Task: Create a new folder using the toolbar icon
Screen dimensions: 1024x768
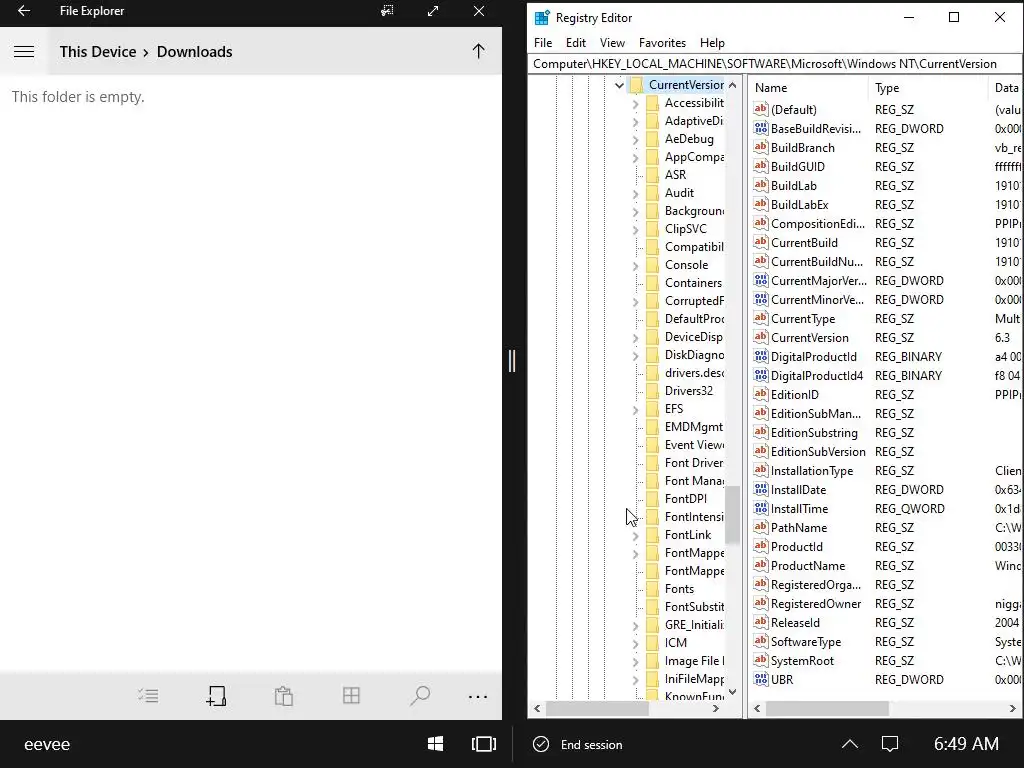Action: click(216, 696)
